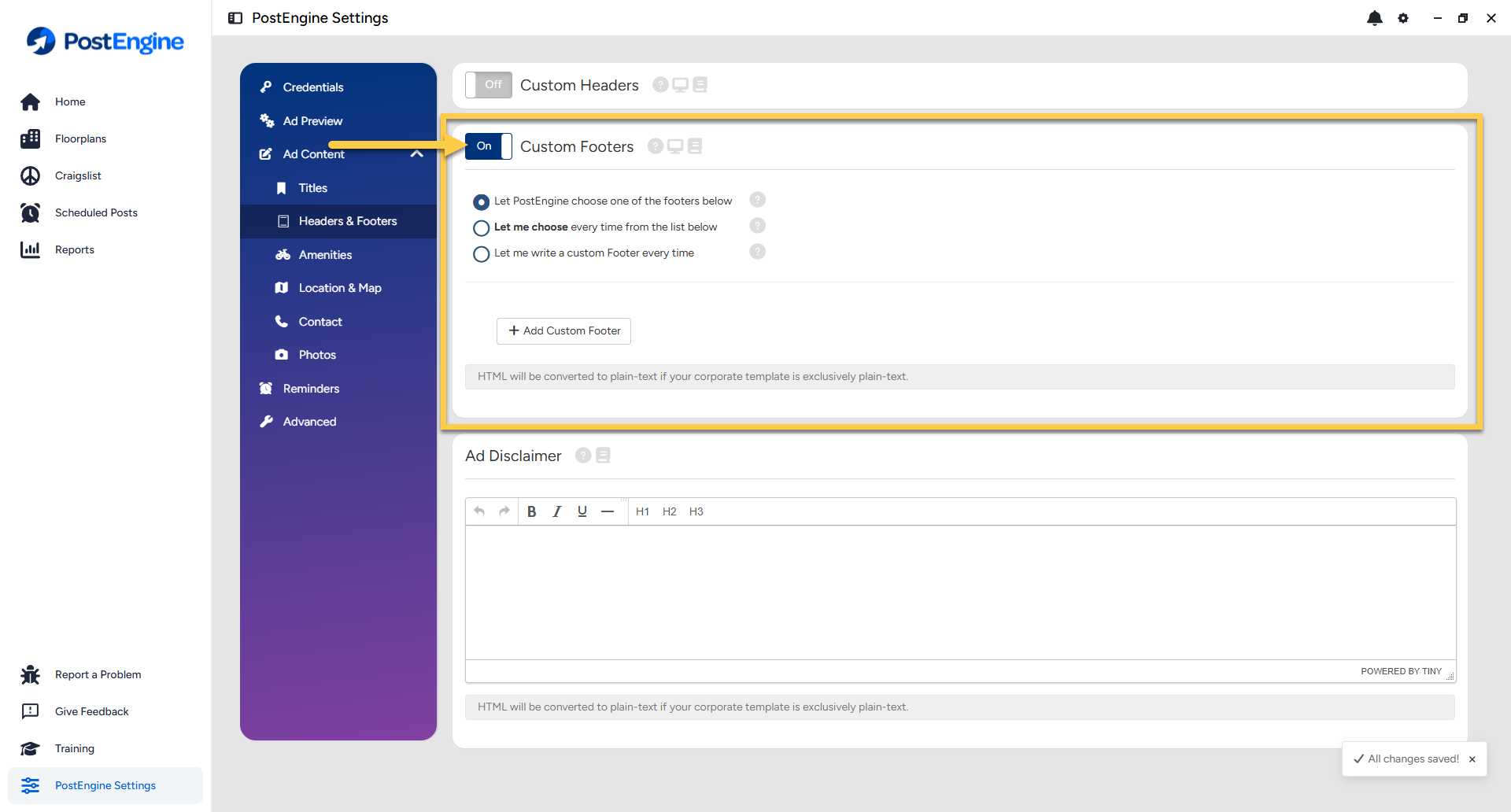Open the Contact settings page
Viewport: 1511px width, 812px height.
point(338,322)
